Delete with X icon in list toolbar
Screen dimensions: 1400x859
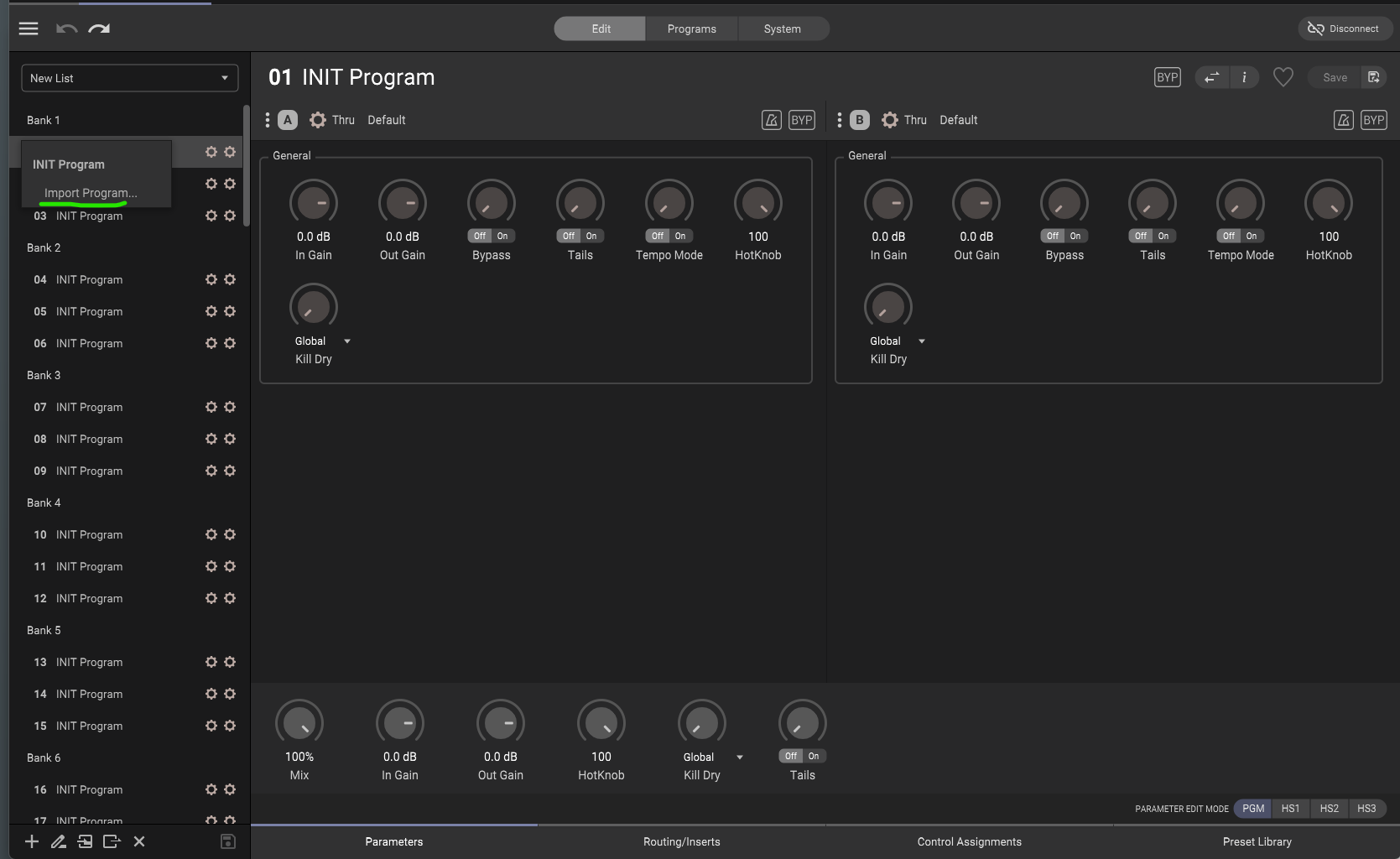(139, 841)
